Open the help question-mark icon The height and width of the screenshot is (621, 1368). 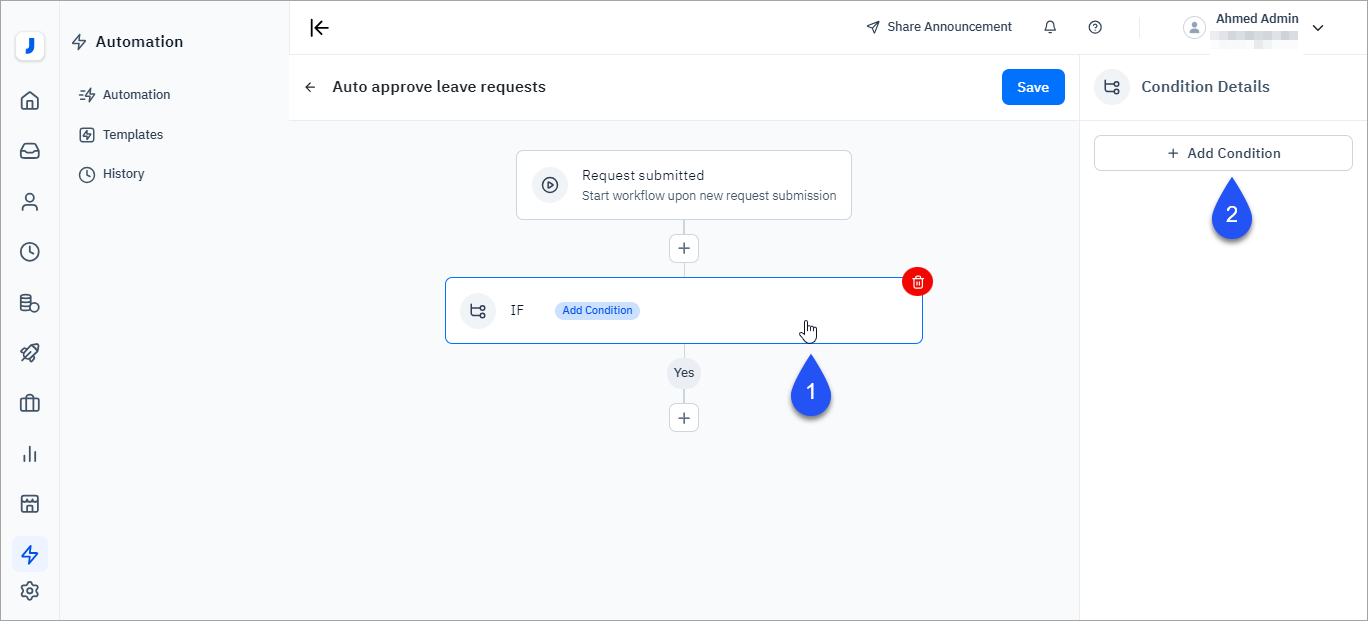1095,27
